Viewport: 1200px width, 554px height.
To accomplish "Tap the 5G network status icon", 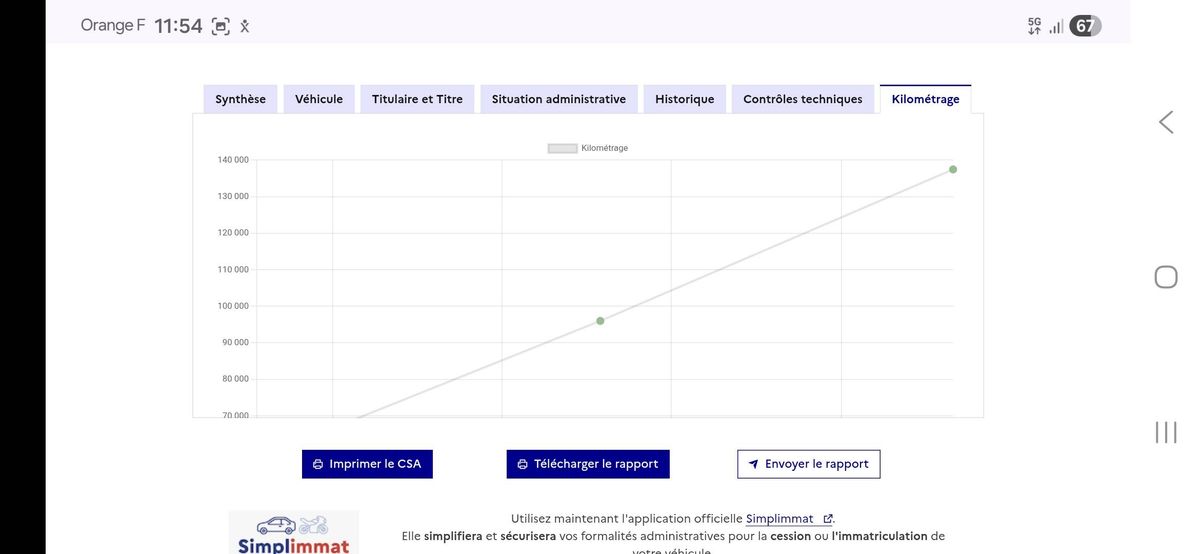I will tap(1034, 26).
